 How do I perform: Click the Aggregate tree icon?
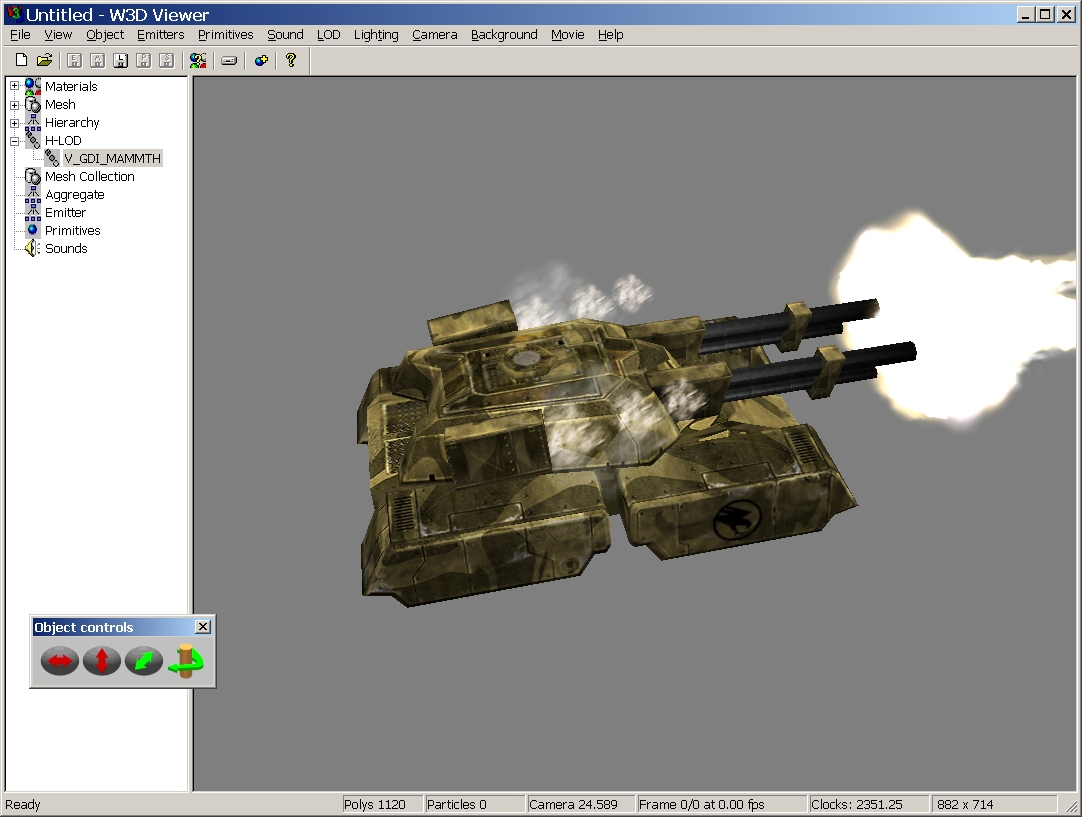click(32, 195)
